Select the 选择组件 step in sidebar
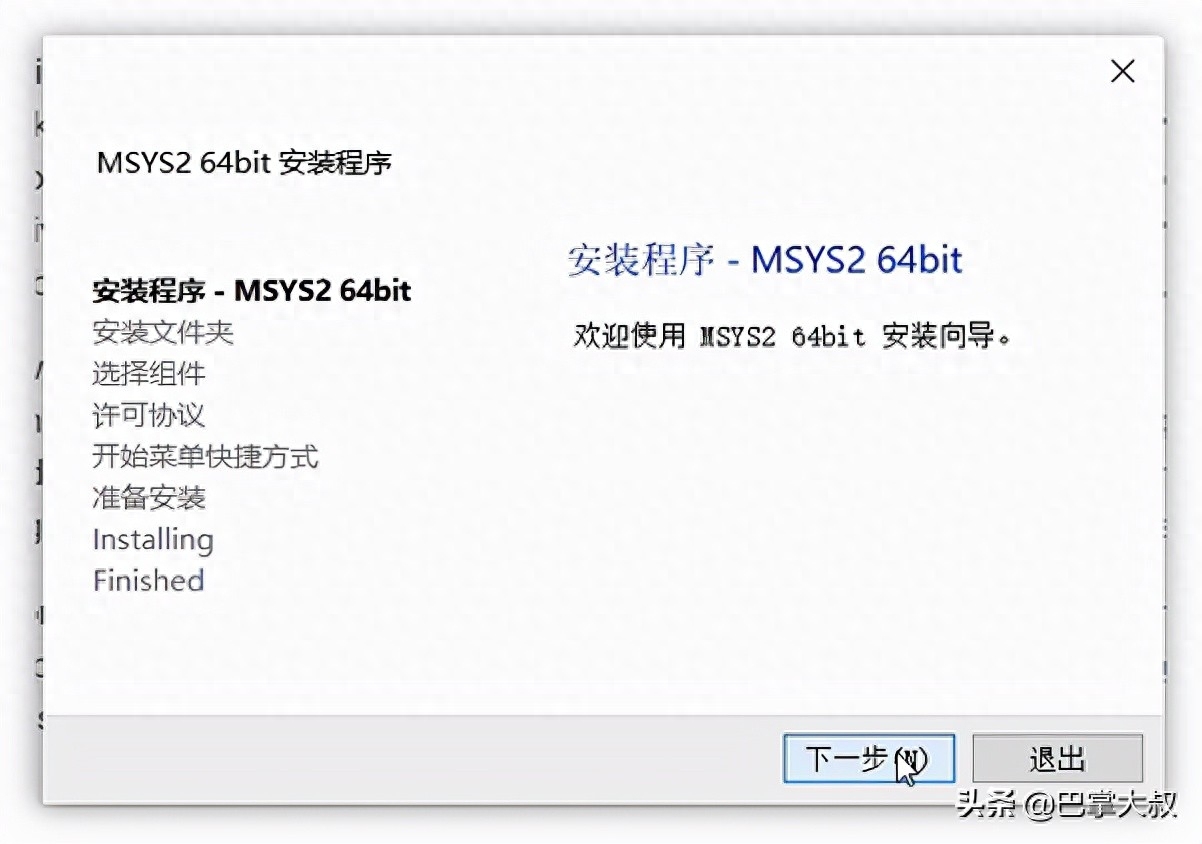This screenshot has height=844, width=1202. [149, 374]
